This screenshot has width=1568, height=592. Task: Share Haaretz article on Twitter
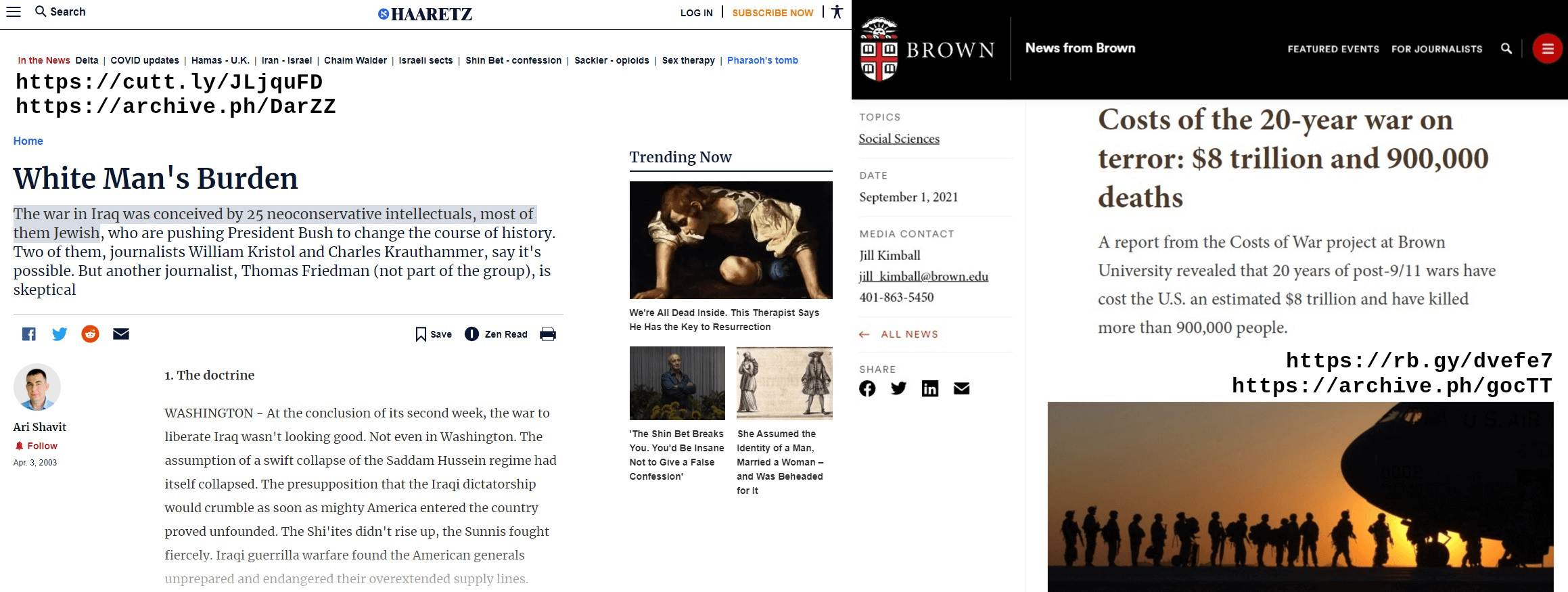[60, 334]
